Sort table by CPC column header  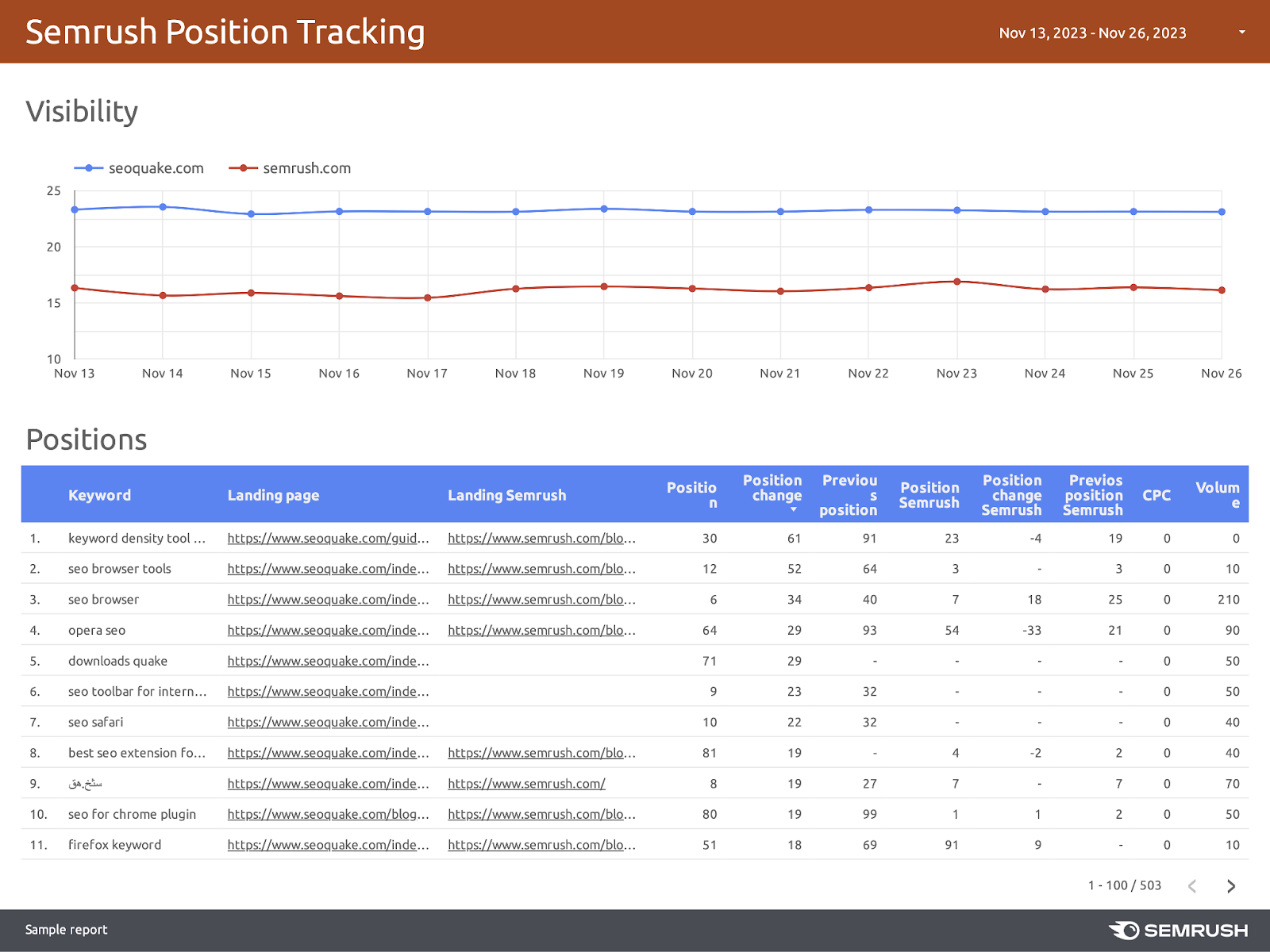[x=1156, y=495]
